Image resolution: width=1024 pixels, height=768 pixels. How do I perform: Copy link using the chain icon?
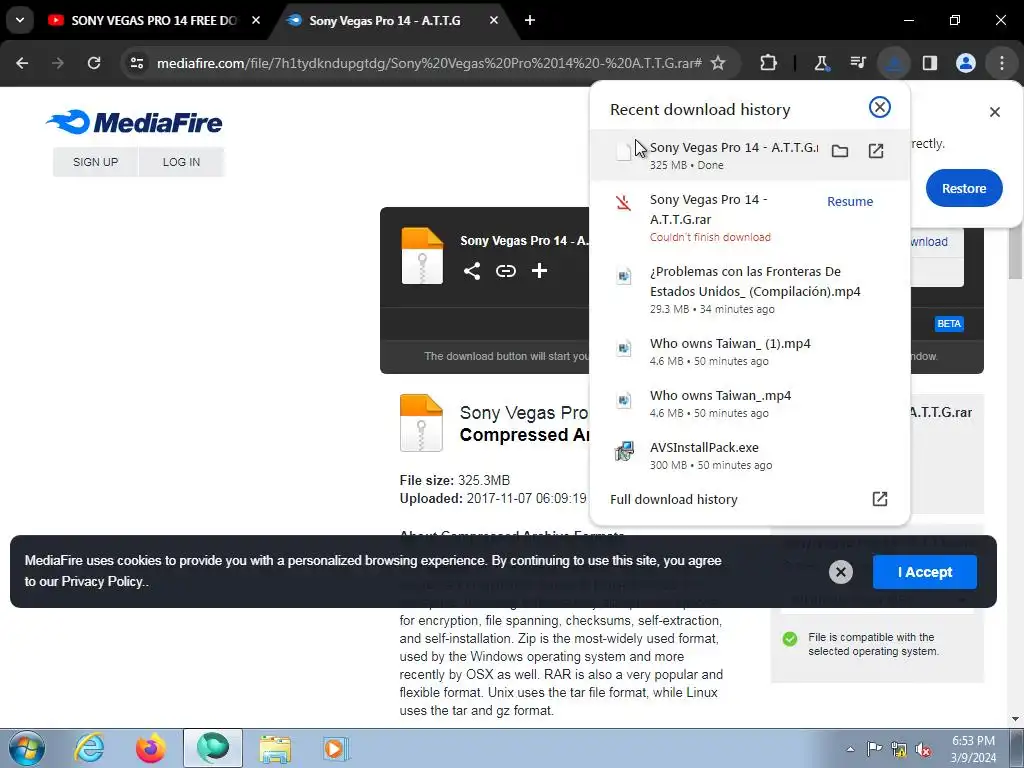pos(505,270)
